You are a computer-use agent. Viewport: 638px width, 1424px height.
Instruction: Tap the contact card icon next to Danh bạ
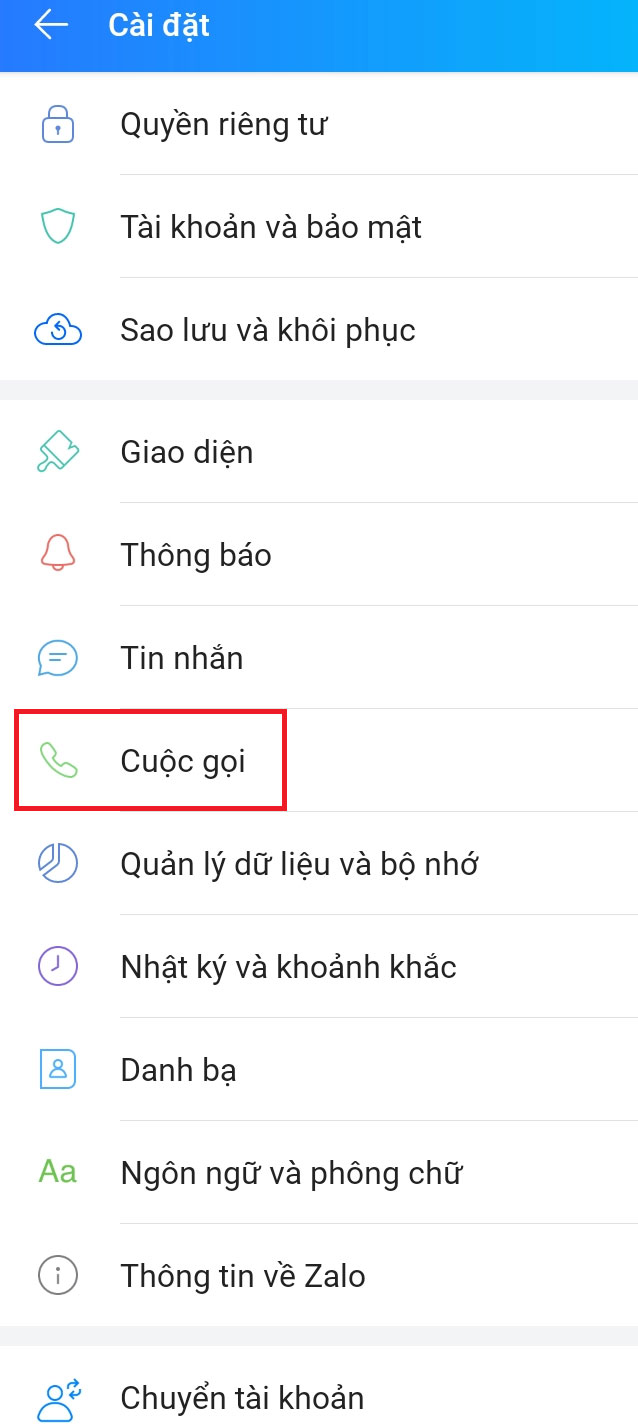[x=57, y=1069]
